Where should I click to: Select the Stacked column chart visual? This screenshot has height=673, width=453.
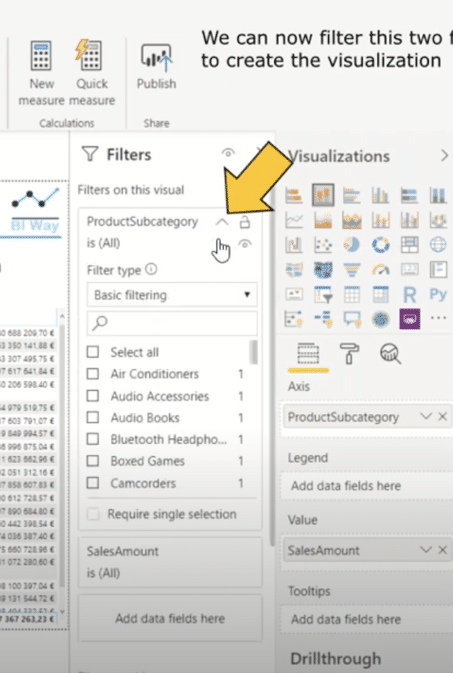coord(323,195)
